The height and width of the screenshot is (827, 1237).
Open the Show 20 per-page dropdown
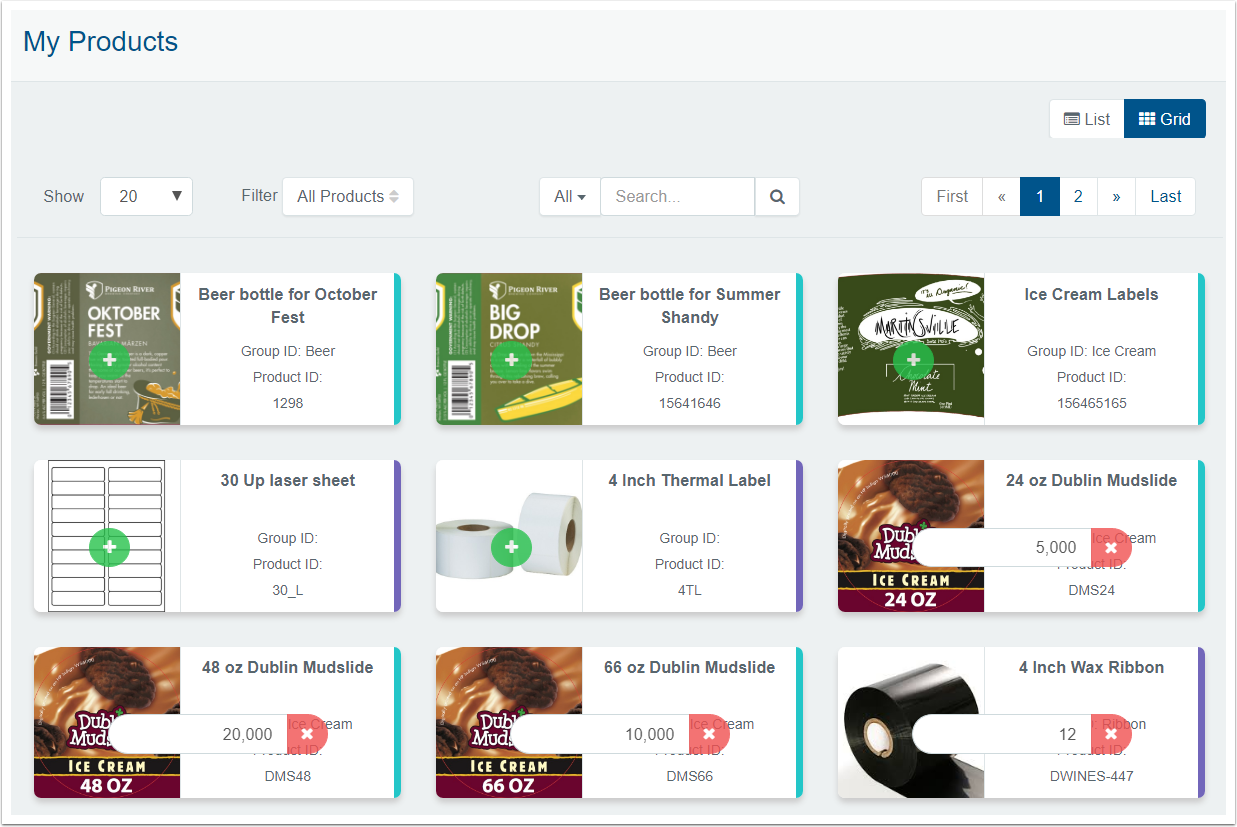coord(146,197)
